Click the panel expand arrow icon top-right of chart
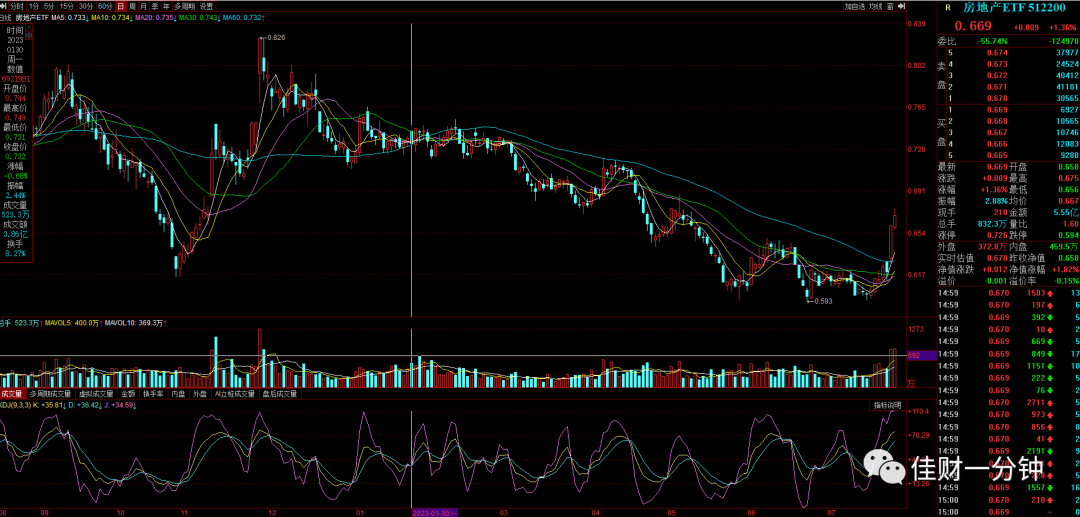The height and width of the screenshot is (517, 1080). (900, 6)
